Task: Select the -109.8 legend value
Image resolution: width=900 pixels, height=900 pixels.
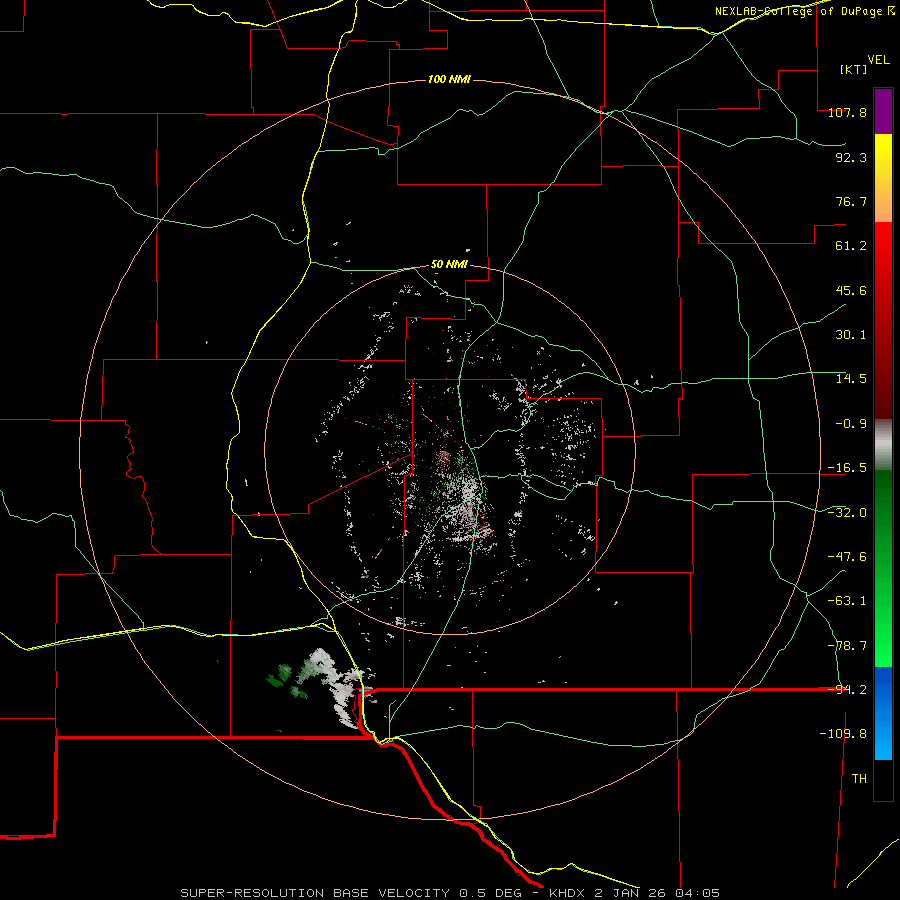Action: click(843, 734)
